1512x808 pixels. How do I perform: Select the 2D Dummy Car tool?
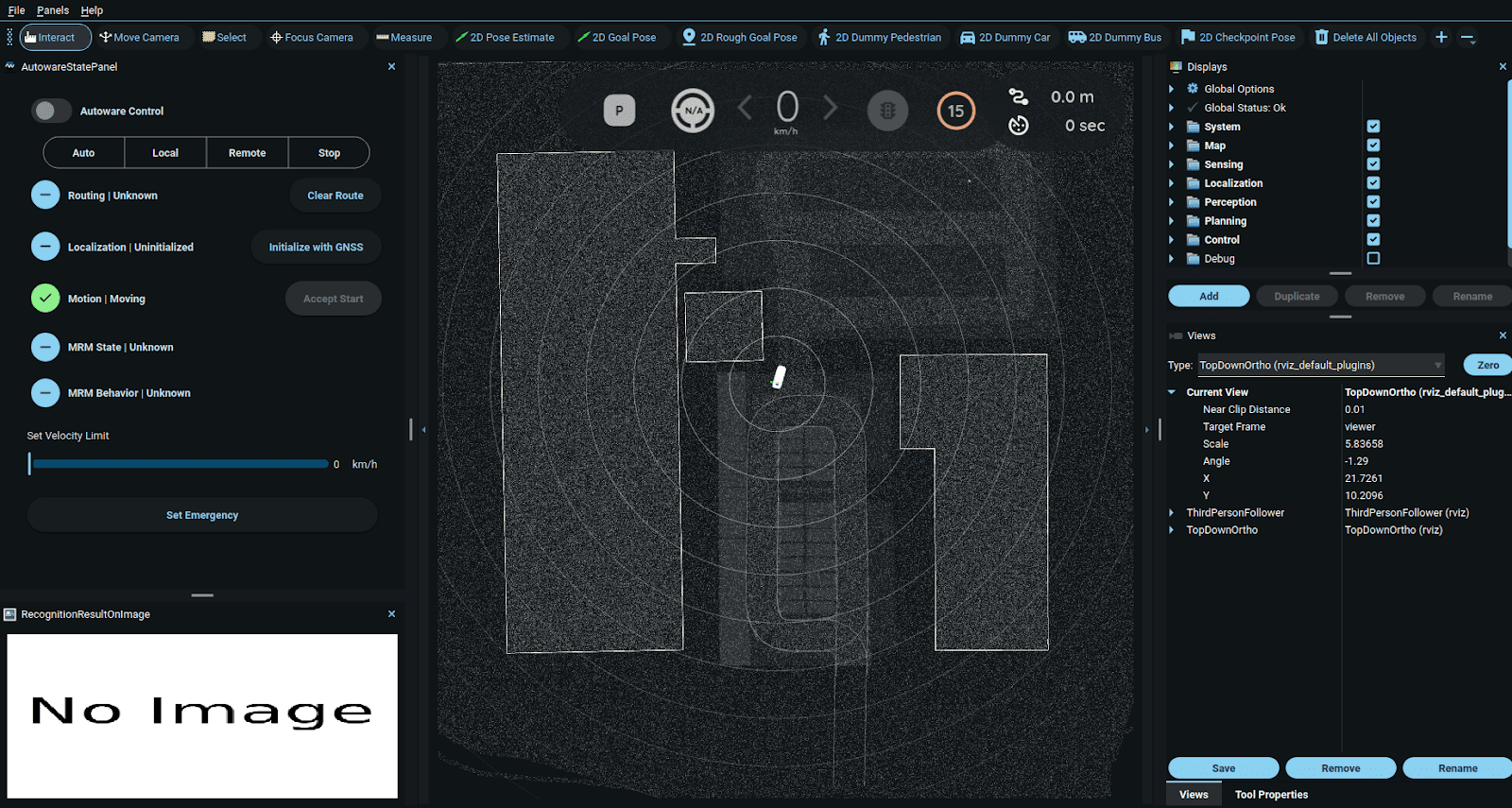pos(1005,38)
